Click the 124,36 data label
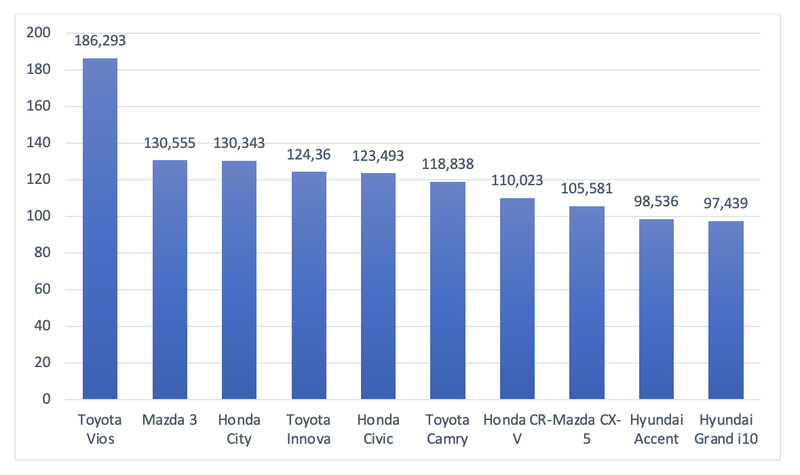The image size is (800, 475). tap(308, 155)
